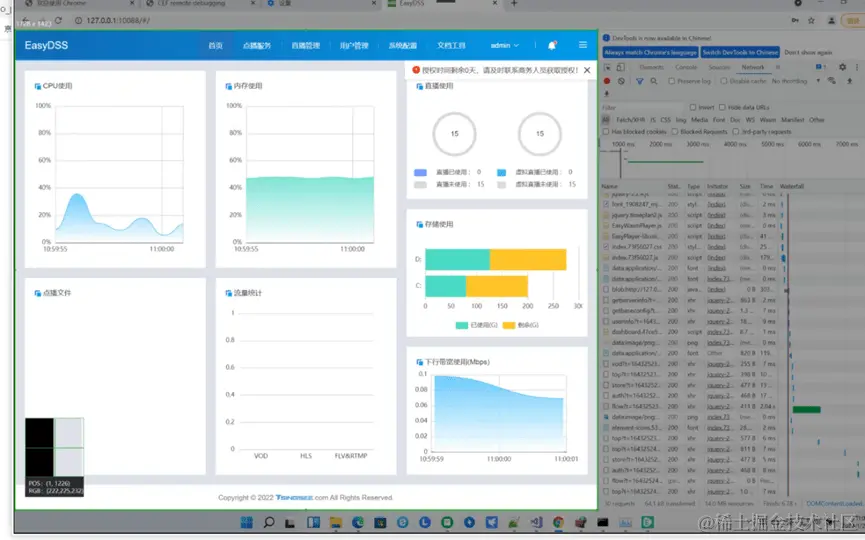Clear the network log with the clear icon
865x540 pixels.
[621, 81]
